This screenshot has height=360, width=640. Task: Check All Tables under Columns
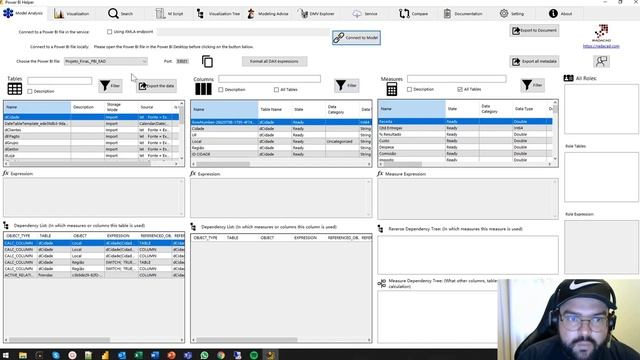click(x=276, y=89)
